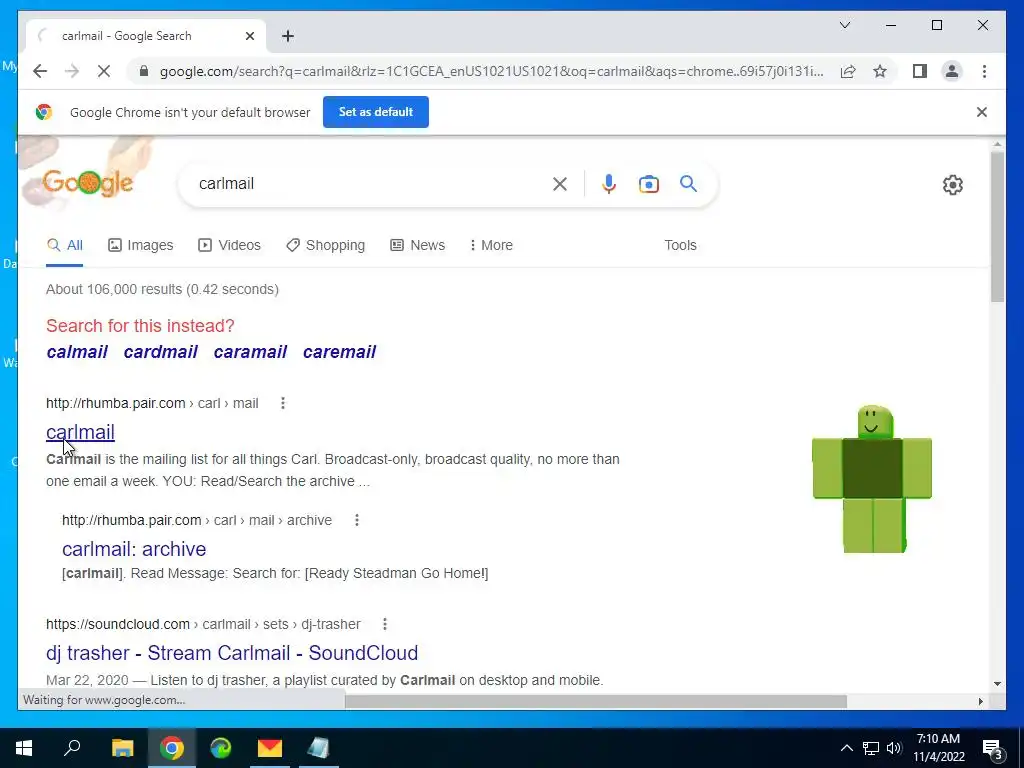
Task: Open the carlmail result link
Action: (80, 432)
